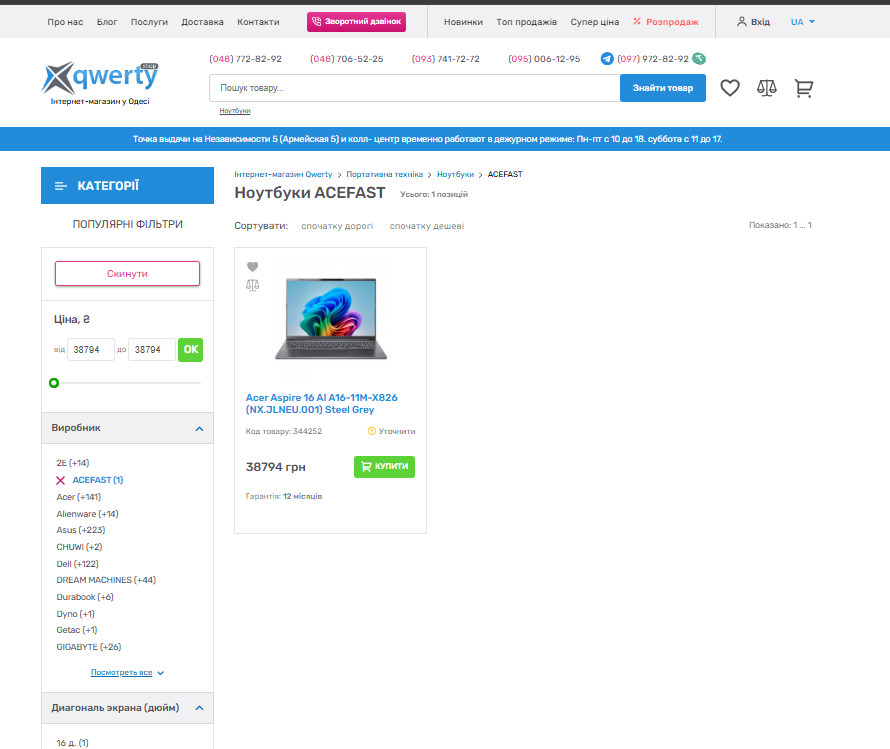
Task: Collapse the Виробник filter section
Action: click(199, 428)
